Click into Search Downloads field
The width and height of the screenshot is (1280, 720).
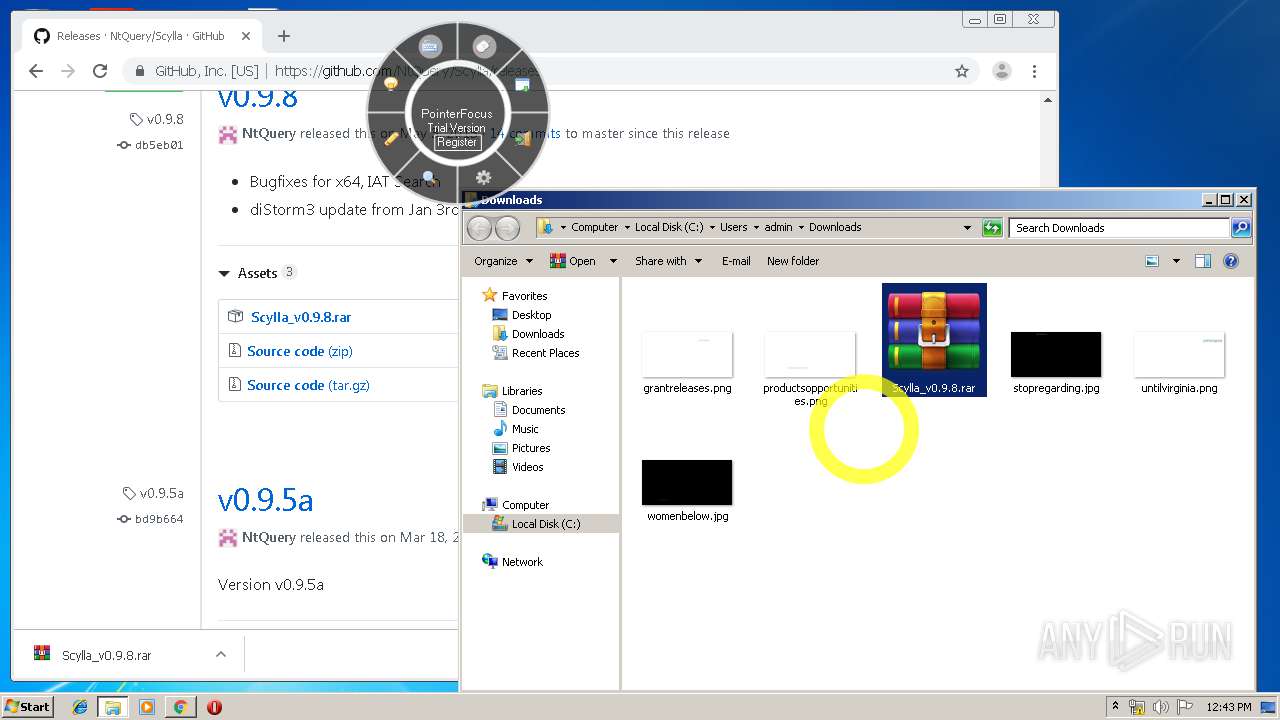[1119, 228]
